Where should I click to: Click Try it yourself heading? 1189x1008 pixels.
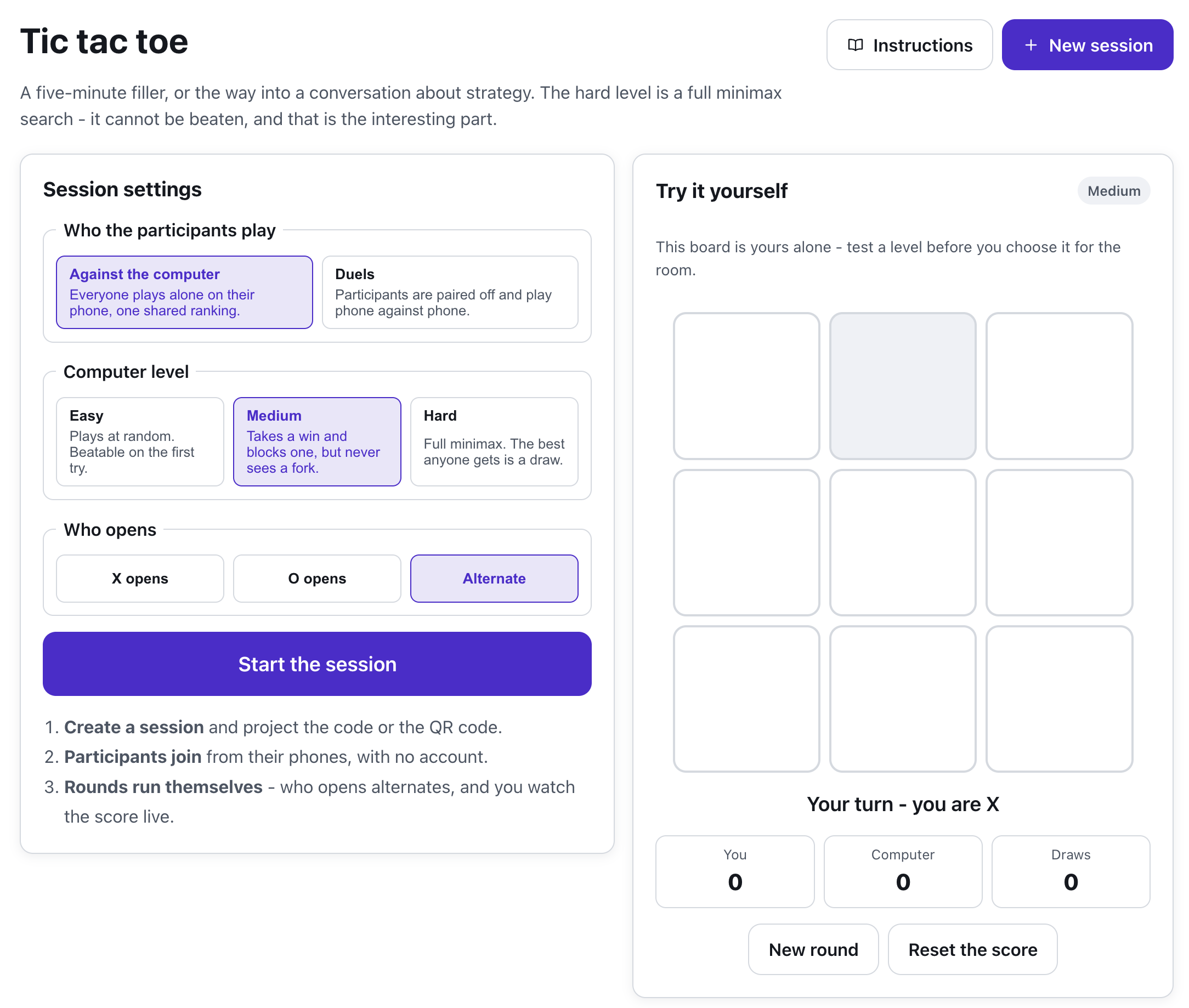point(722,191)
